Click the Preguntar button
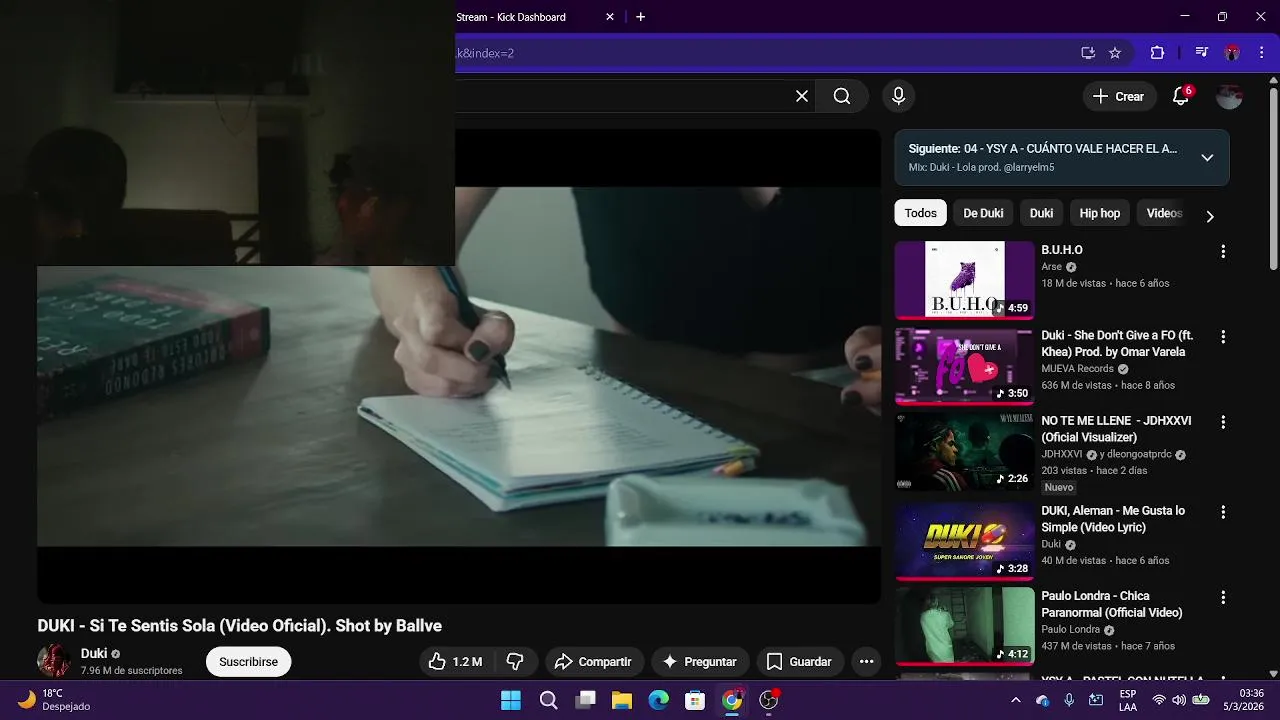The width and height of the screenshot is (1280, 720). click(700, 662)
